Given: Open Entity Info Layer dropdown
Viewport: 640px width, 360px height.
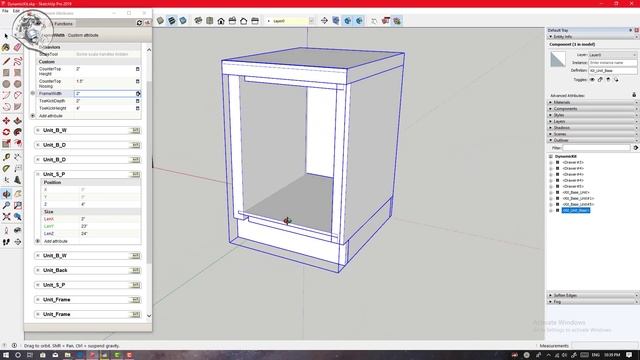Looking at the screenshot, I should click(612, 55).
